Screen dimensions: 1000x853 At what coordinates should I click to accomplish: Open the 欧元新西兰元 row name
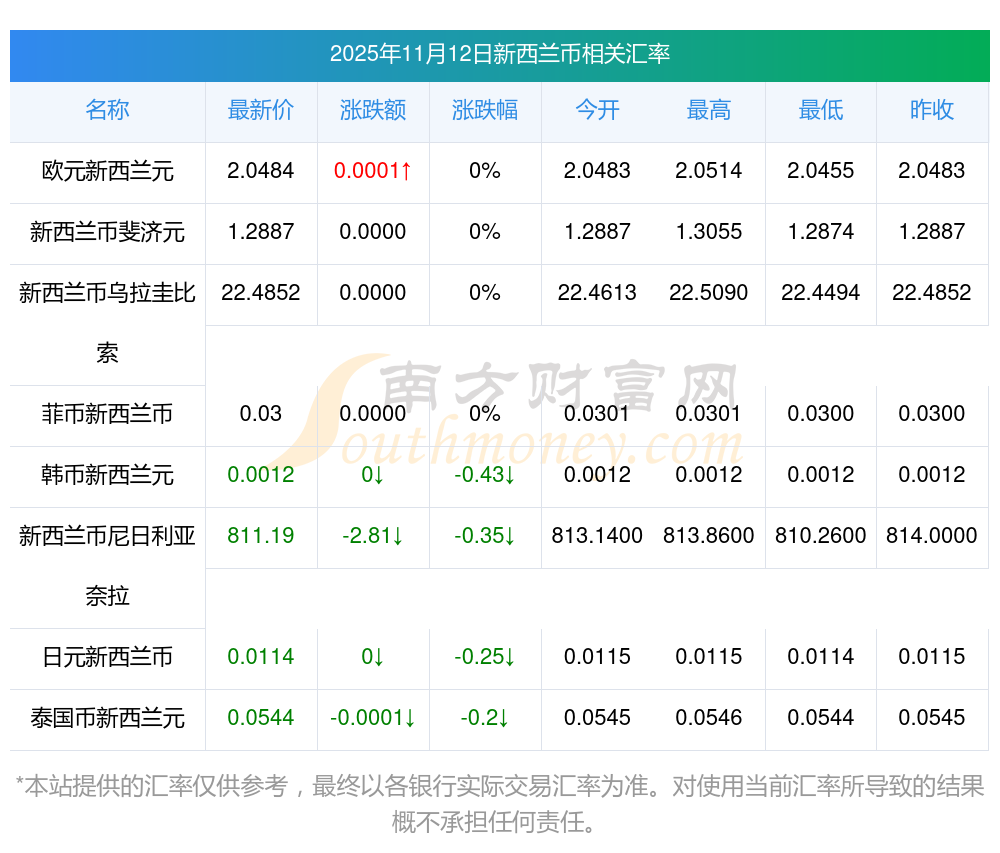coord(107,171)
